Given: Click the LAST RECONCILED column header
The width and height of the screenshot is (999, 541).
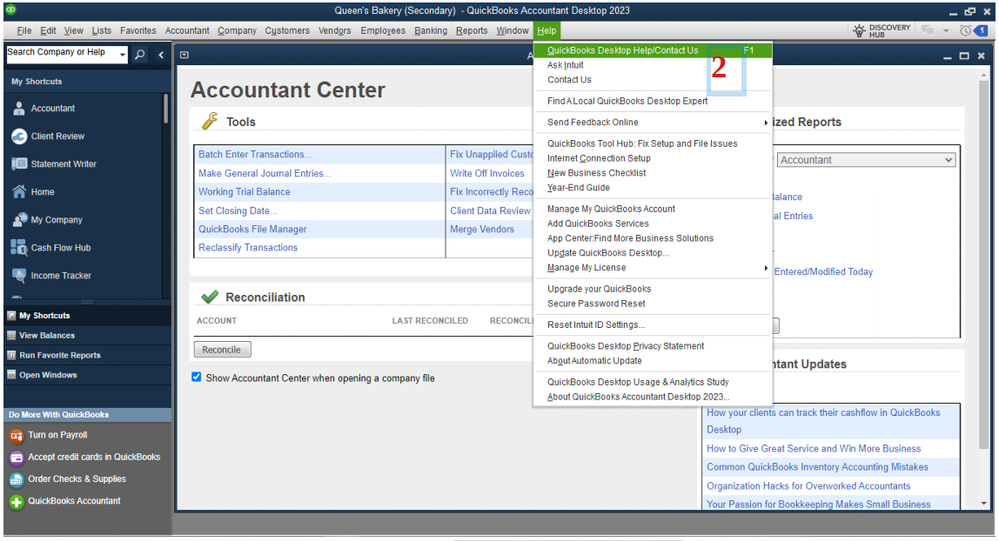Looking at the screenshot, I should (429, 321).
